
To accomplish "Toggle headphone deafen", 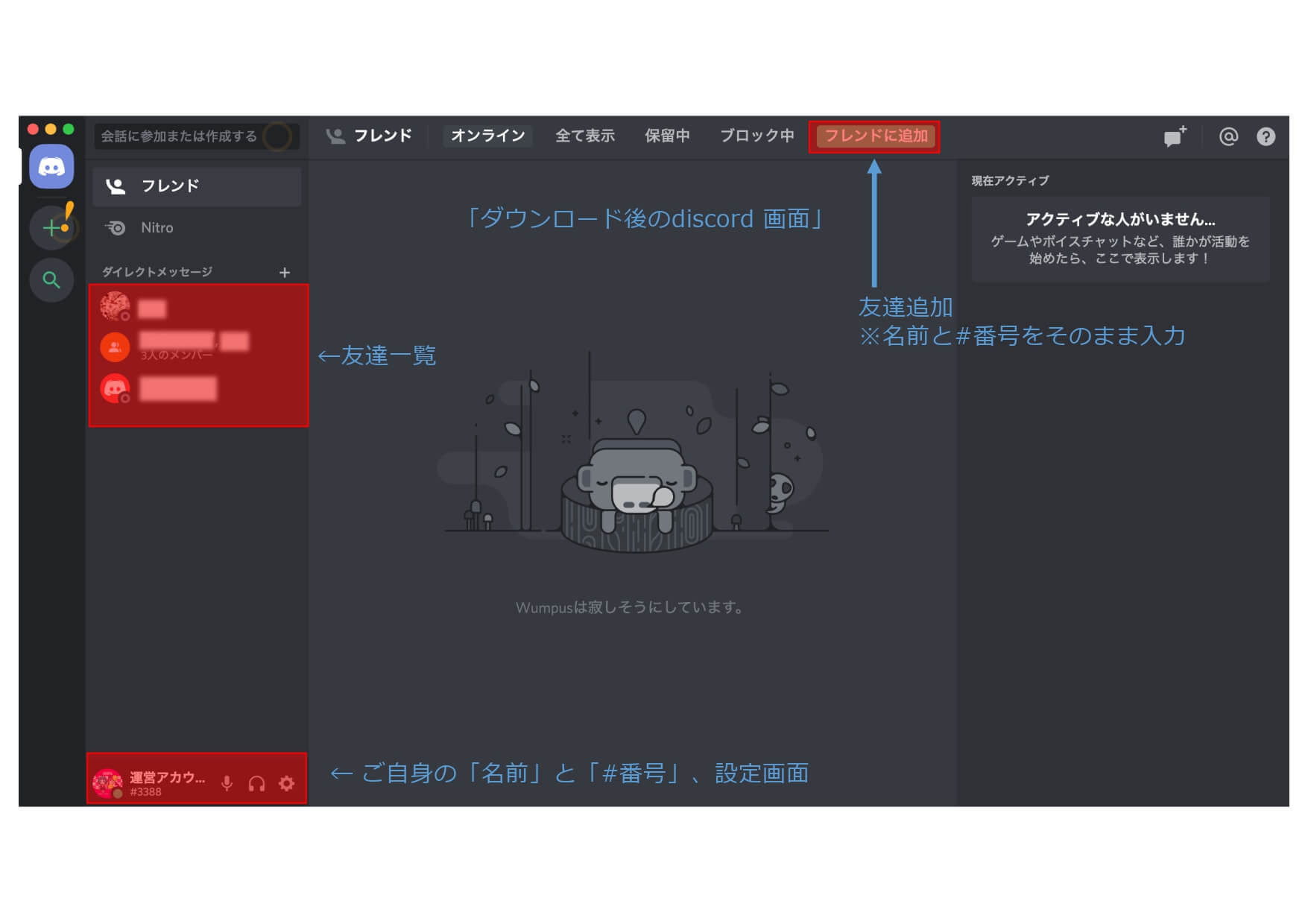I will point(256,783).
